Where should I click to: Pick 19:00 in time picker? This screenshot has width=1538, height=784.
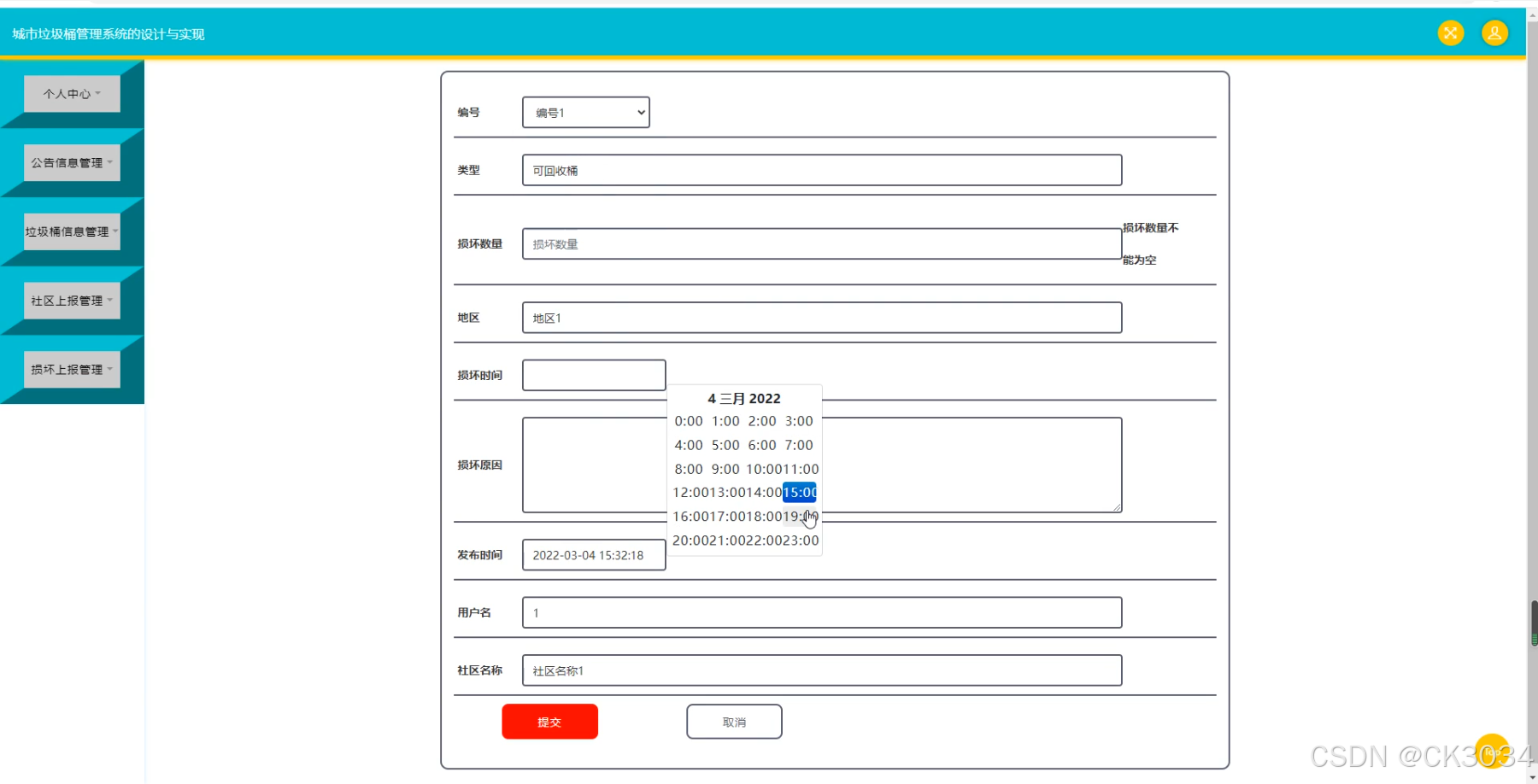(801, 517)
